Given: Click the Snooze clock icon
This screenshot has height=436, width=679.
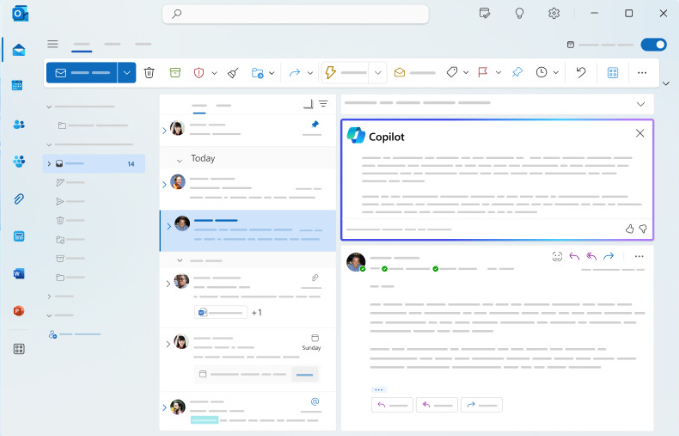Looking at the screenshot, I should (541, 72).
